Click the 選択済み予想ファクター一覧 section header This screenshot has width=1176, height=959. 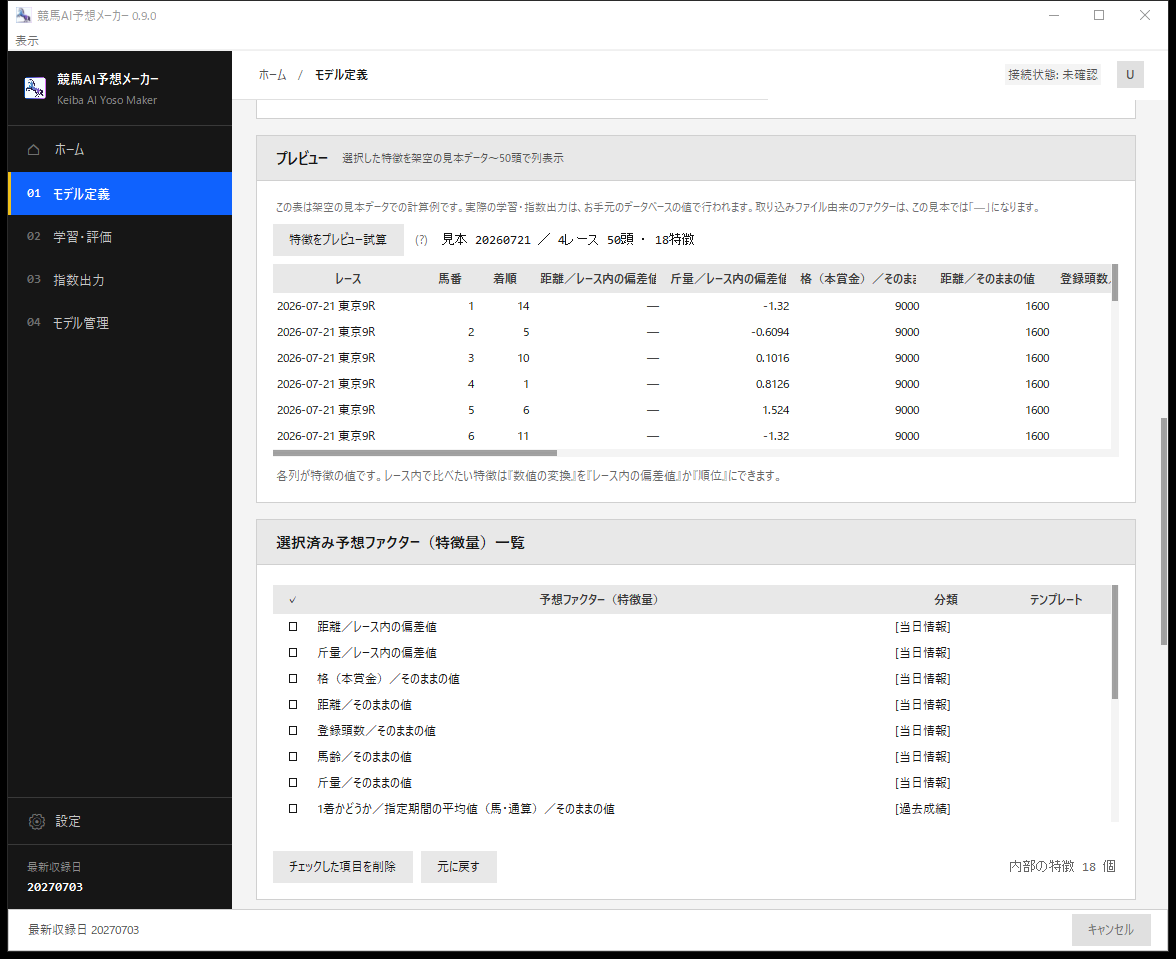pyautogui.click(x=695, y=542)
